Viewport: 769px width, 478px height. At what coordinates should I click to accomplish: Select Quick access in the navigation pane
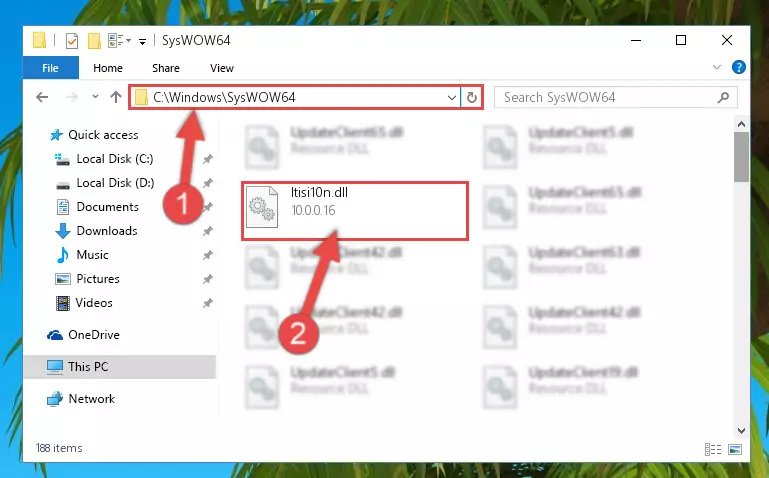pyautogui.click(x=103, y=135)
